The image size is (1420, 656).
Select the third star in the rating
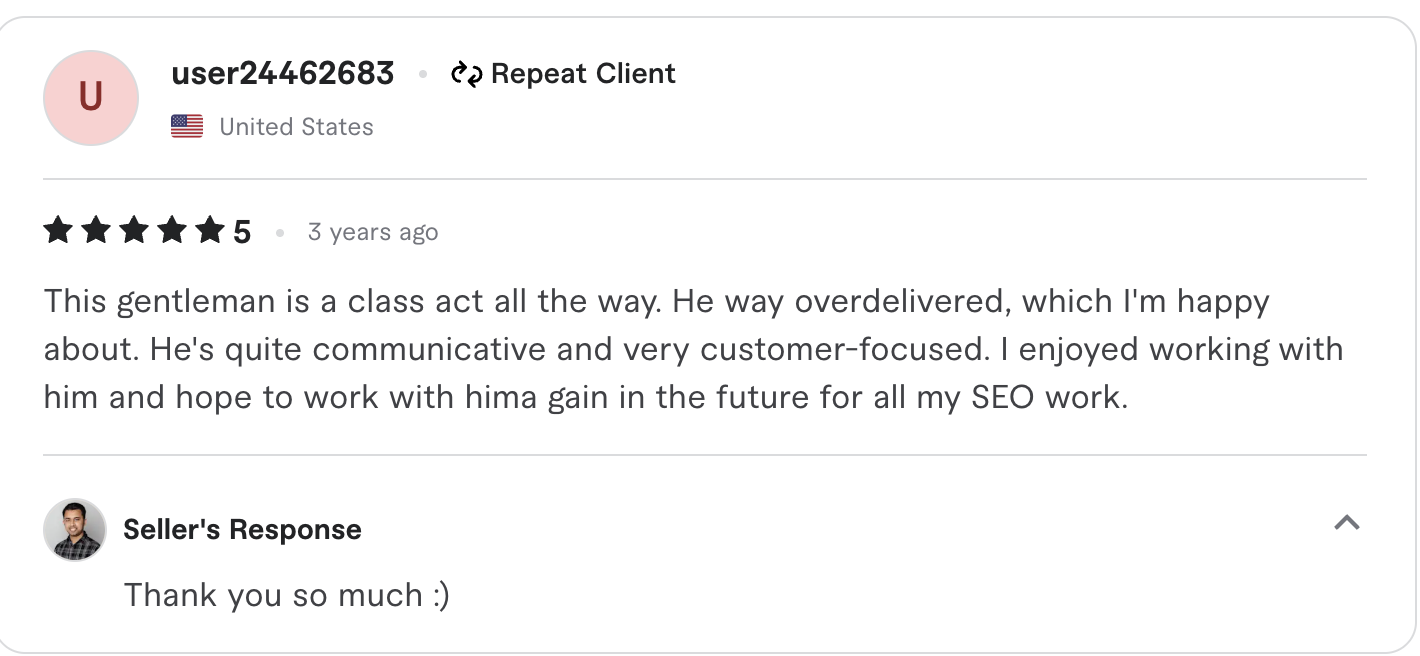click(x=134, y=229)
